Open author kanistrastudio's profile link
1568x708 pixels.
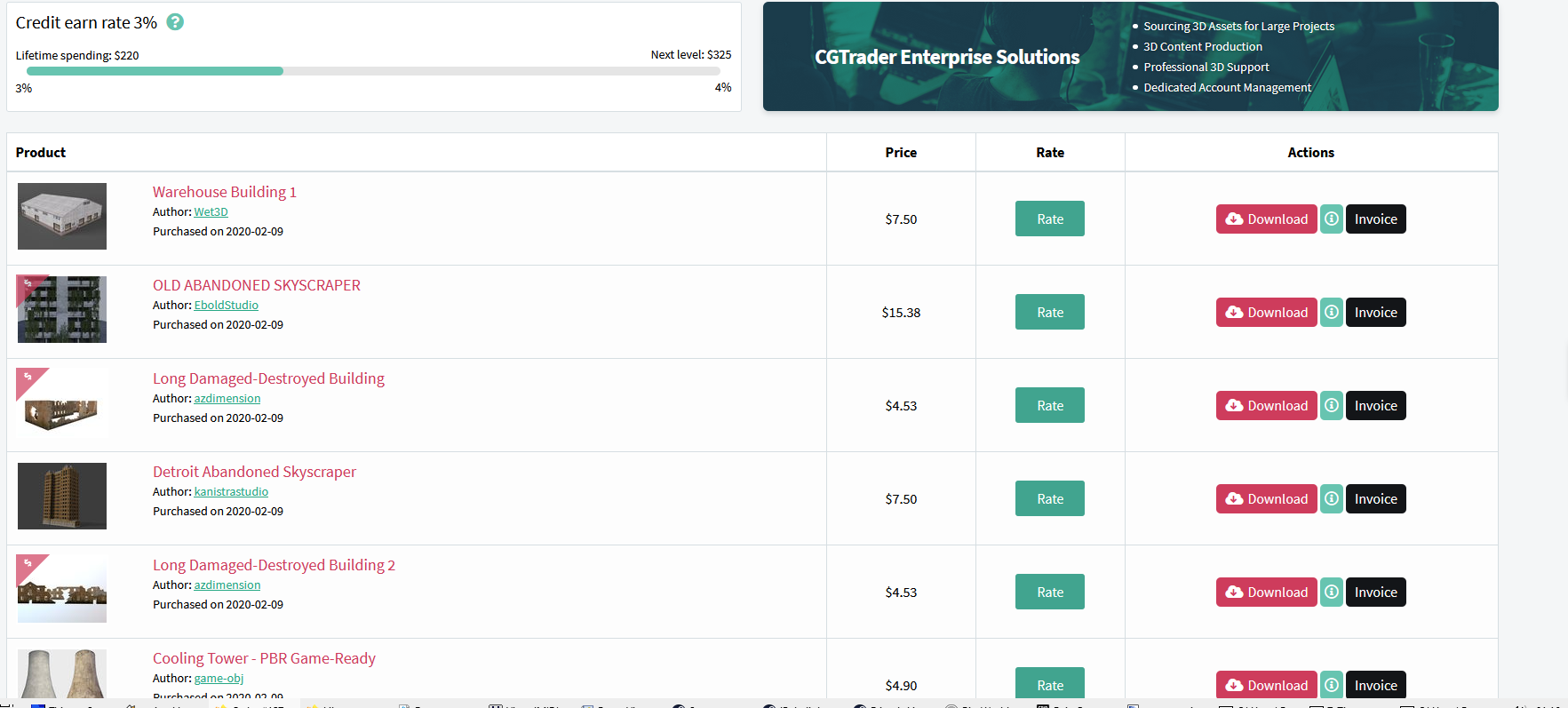tap(231, 492)
